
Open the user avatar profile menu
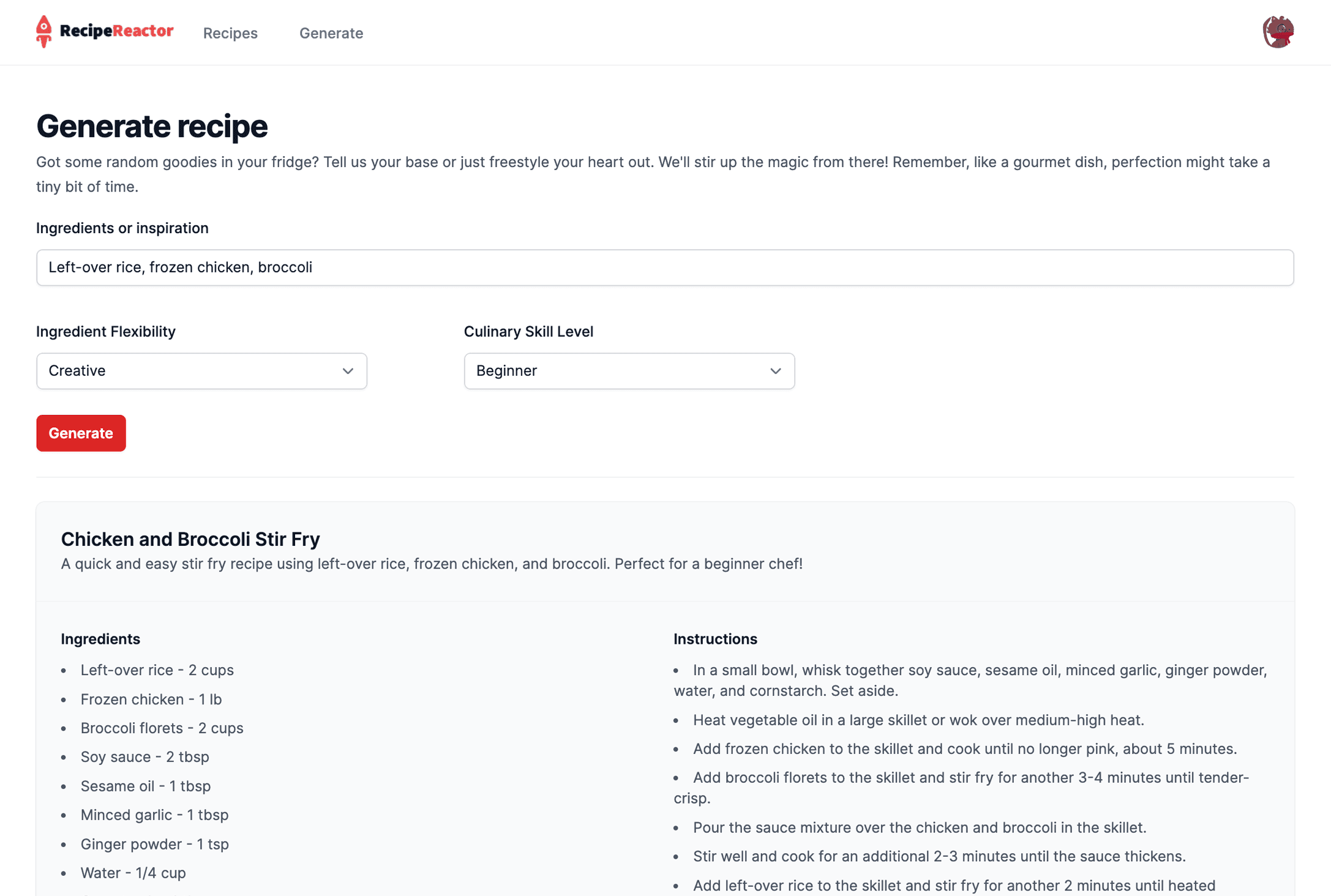(1278, 32)
